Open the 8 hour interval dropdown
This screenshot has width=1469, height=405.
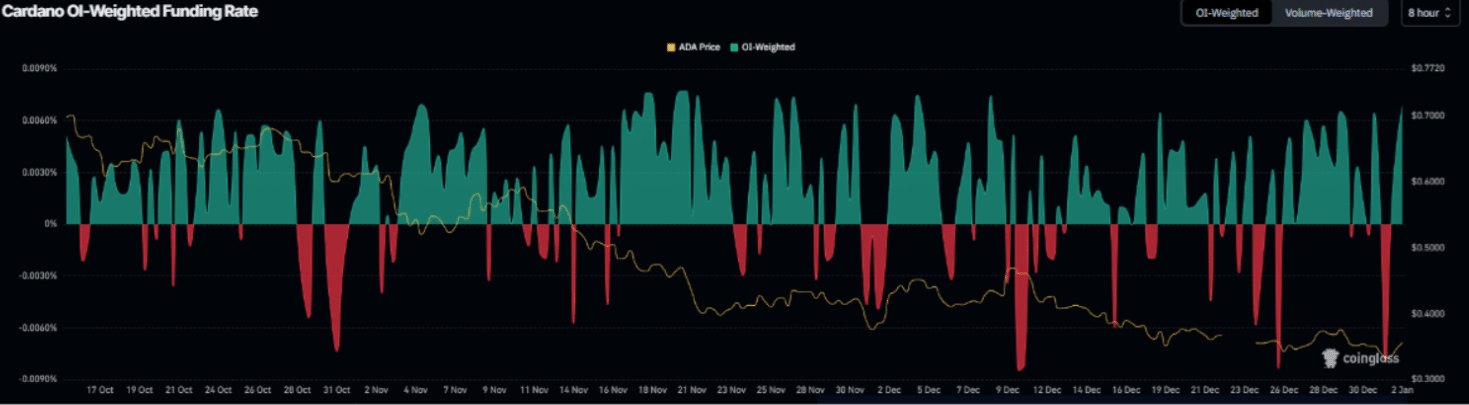coord(1429,13)
